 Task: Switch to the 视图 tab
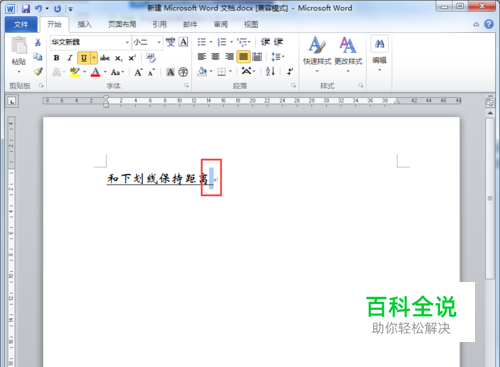(x=251, y=24)
